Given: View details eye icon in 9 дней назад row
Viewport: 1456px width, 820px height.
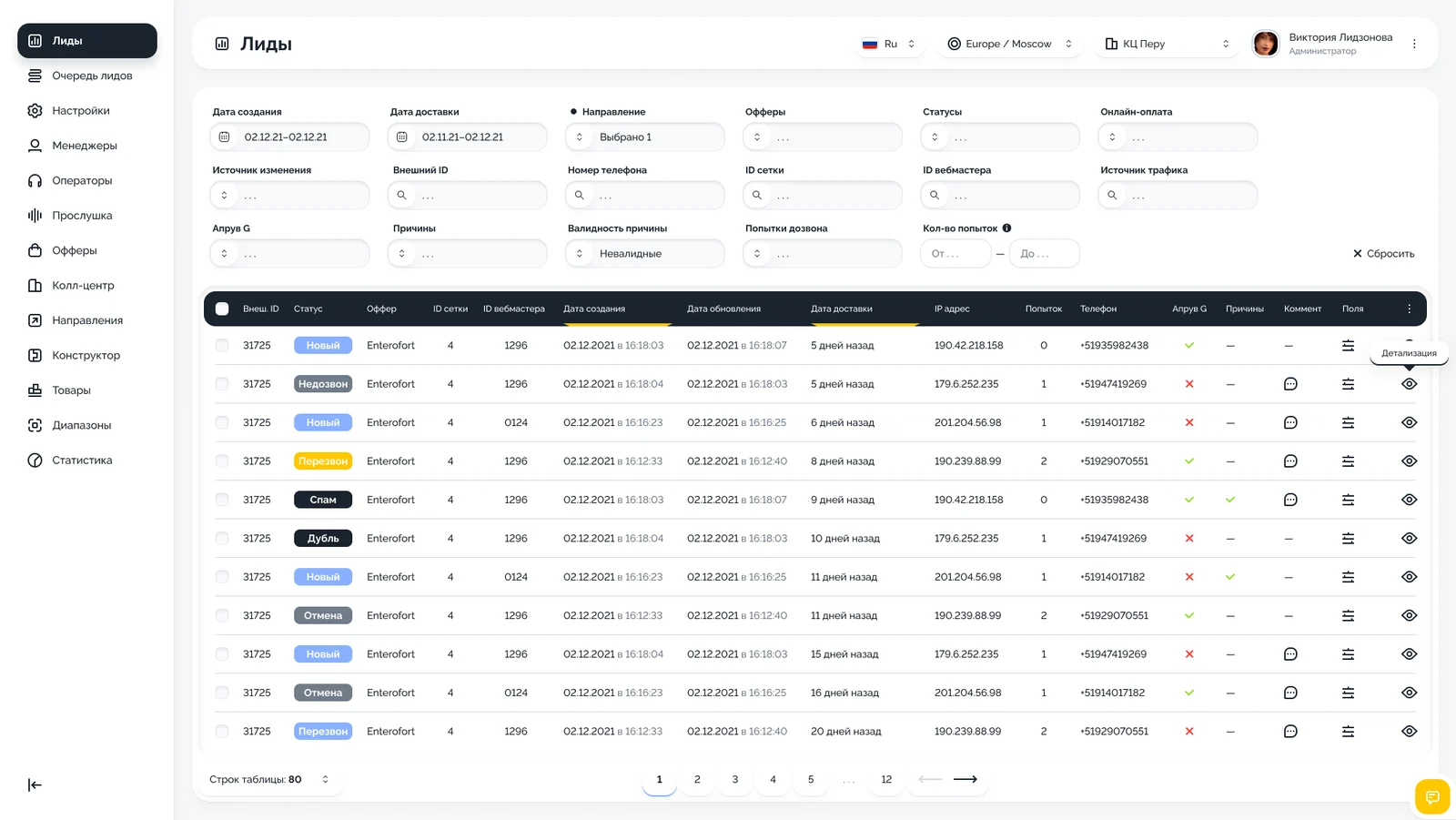Looking at the screenshot, I should tap(1409, 500).
